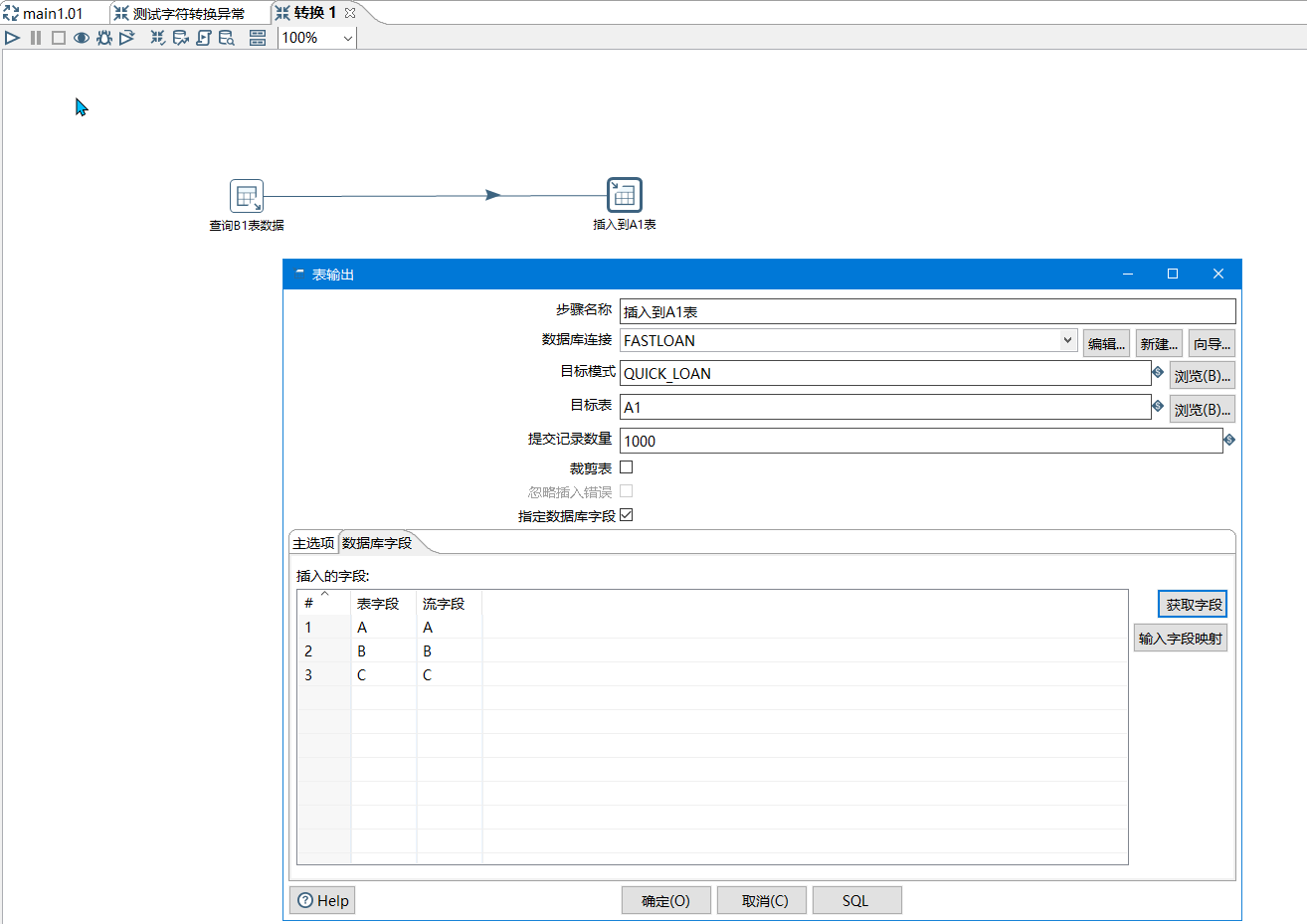This screenshot has width=1307, height=924.
Task: Open the 向导... connection wizard
Action: pos(1212,344)
